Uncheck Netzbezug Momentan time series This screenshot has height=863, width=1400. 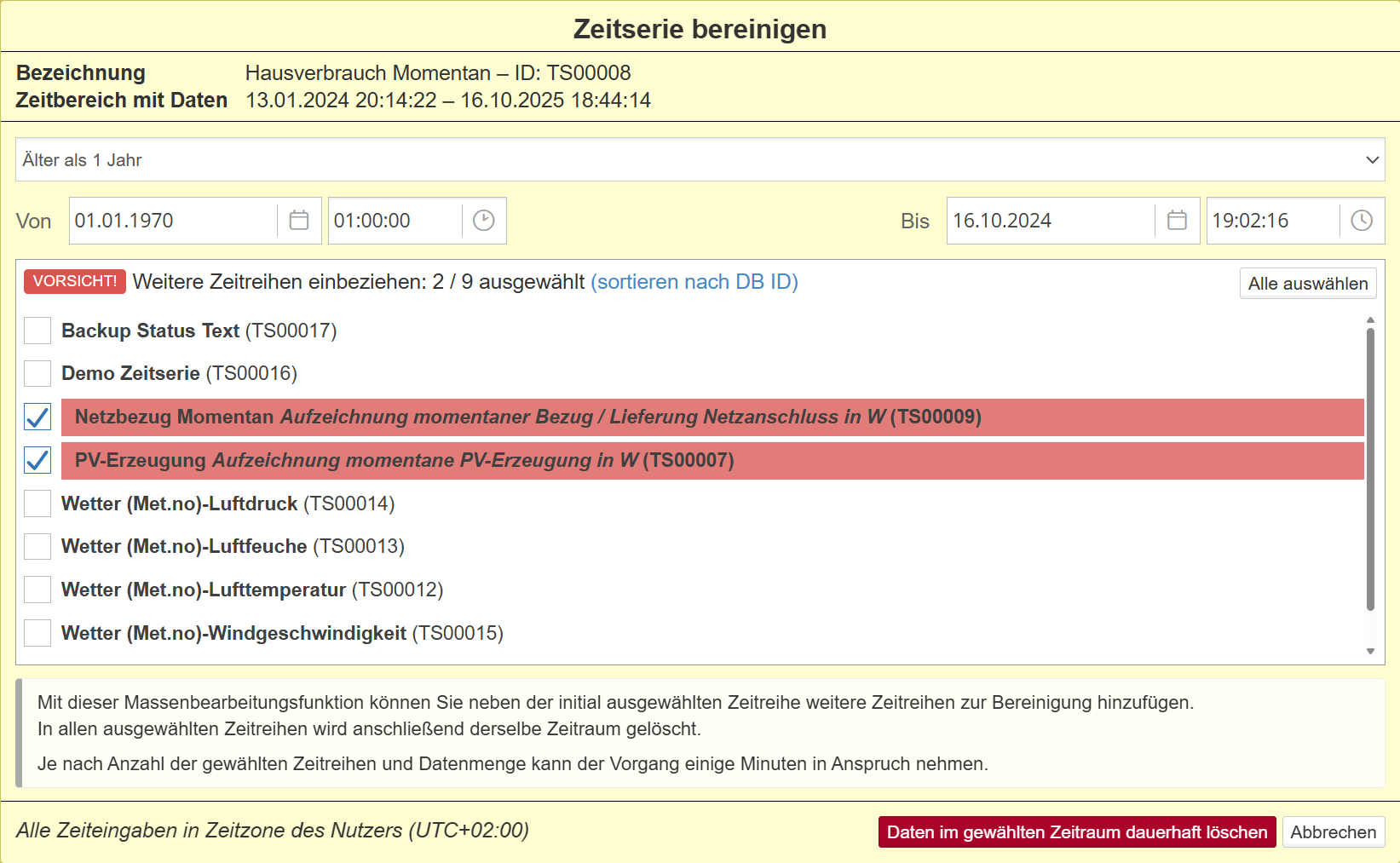point(37,417)
